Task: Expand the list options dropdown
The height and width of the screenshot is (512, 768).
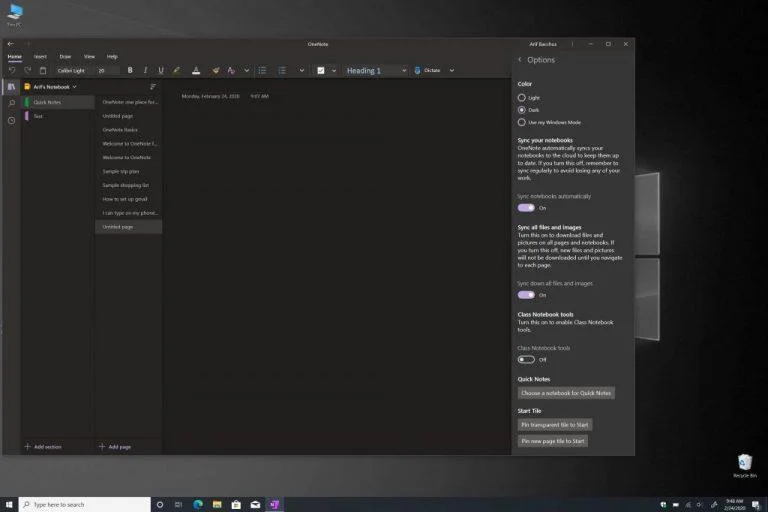Action: click(x=302, y=71)
